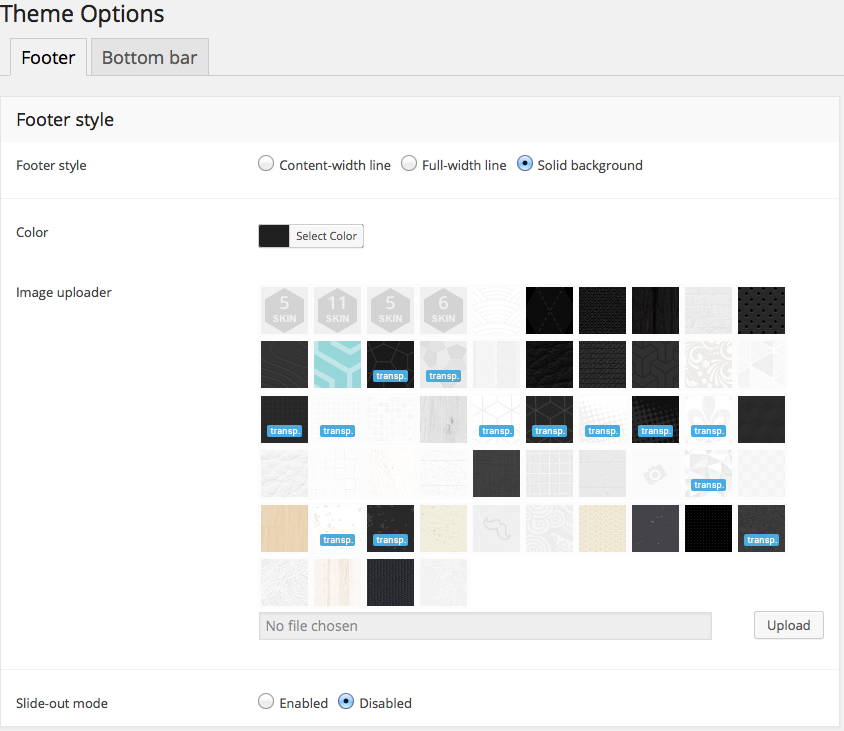Image resolution: width=844 pixels, height=731 pixels.
Task: Switch to the Bottom bar tab
Action: coord(149,57)
